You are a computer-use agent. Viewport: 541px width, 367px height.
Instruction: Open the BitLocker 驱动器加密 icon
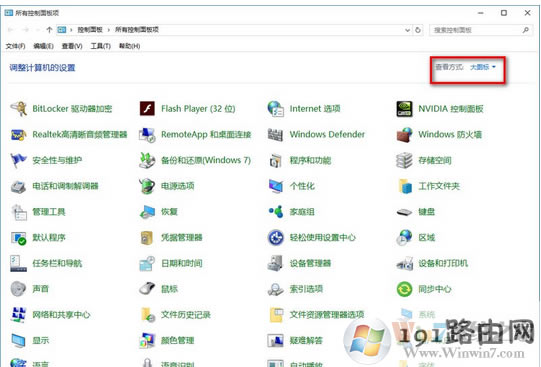click(18, 109)
